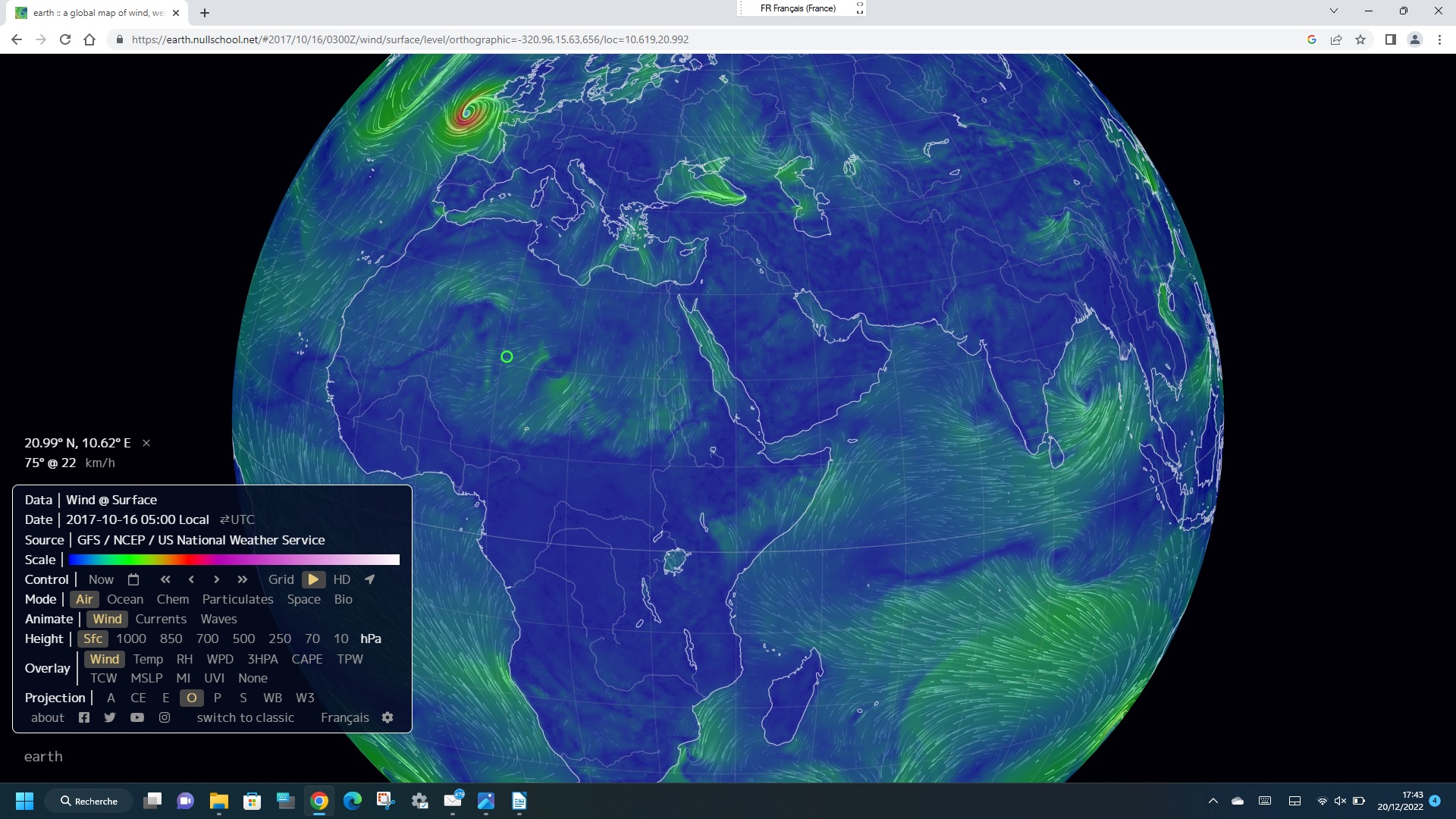This screenshot has width=1456, height=819.
Task: Select the Temp overlay
Action: coord(148,659)
